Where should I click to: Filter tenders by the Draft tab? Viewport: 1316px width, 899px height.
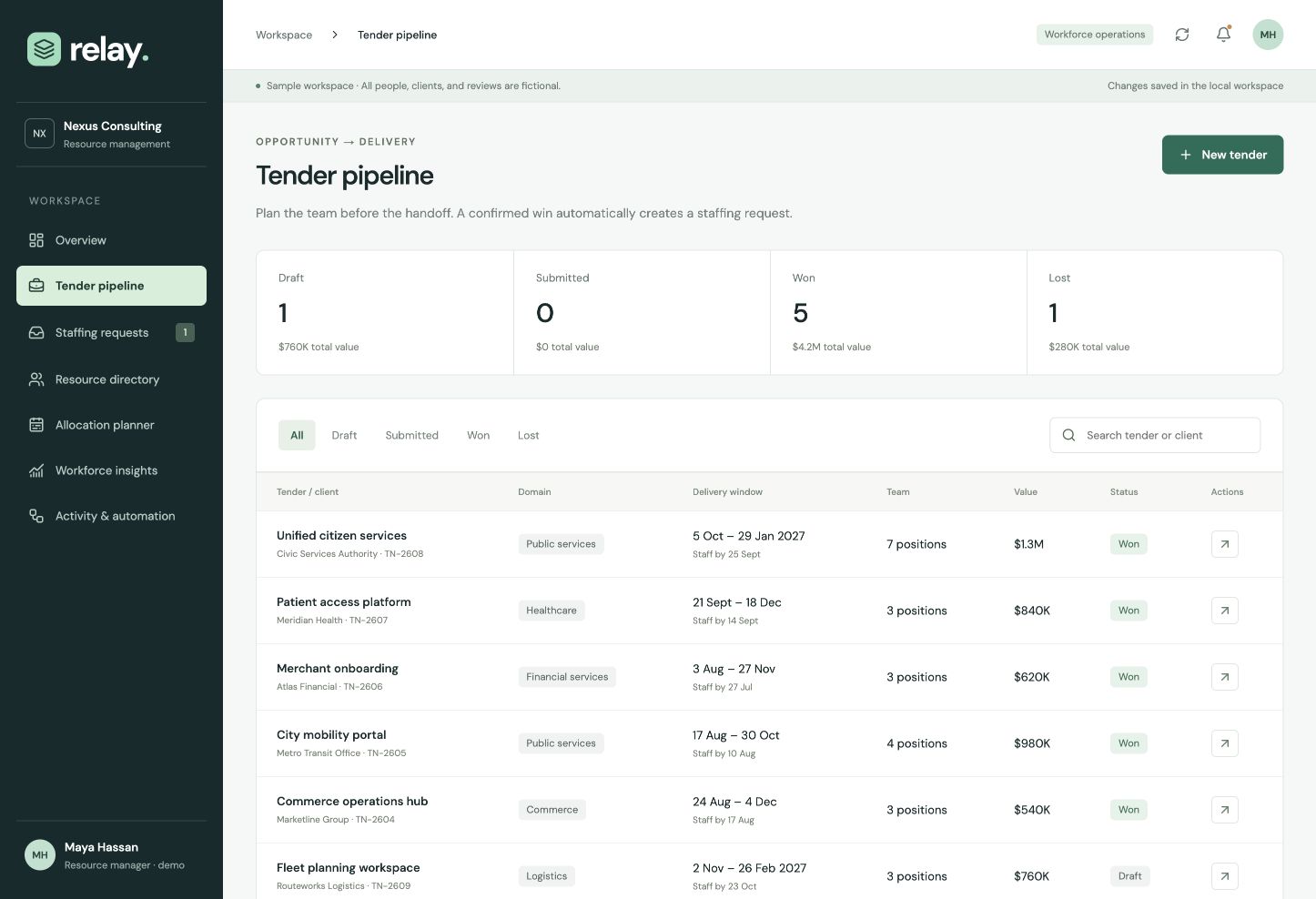[344, 435]
